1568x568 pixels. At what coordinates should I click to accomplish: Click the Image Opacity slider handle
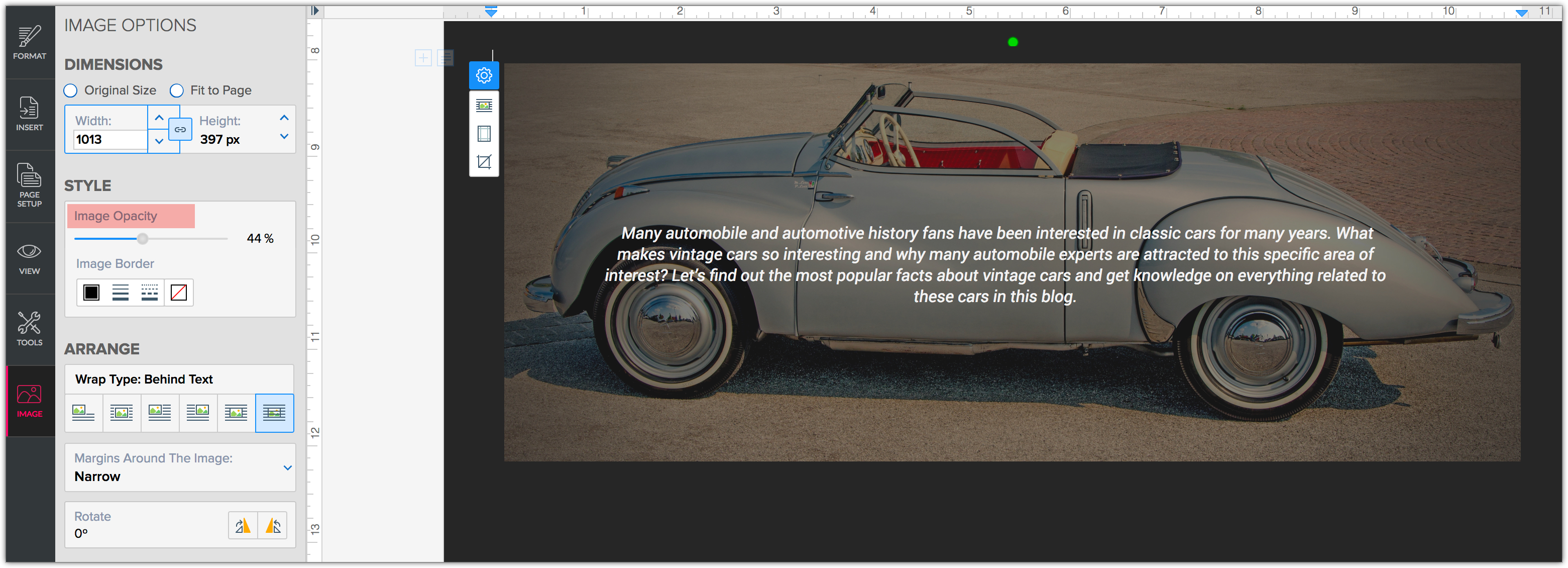143,239
